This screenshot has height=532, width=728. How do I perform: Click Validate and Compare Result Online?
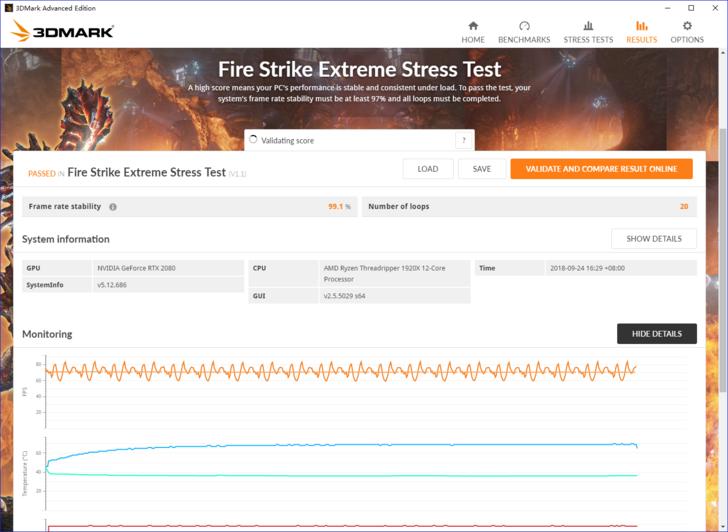coord(601,169)
